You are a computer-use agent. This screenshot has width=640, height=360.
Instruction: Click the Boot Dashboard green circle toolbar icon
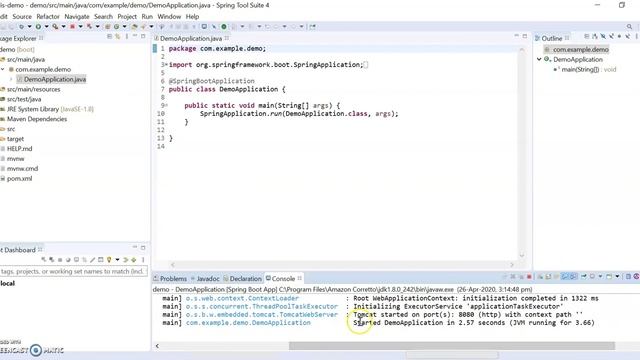(x=224, y=27)
